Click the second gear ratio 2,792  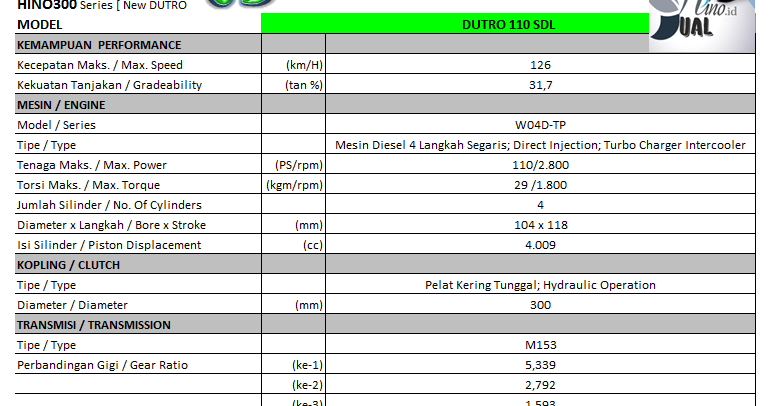[x=540, y=385]
